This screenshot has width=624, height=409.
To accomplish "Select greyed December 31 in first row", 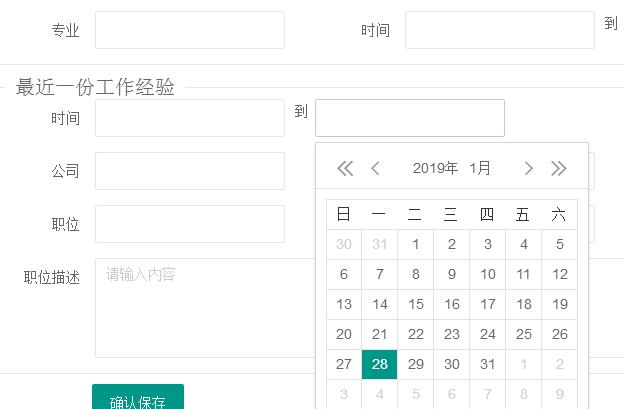I will (x=380, y=244).
